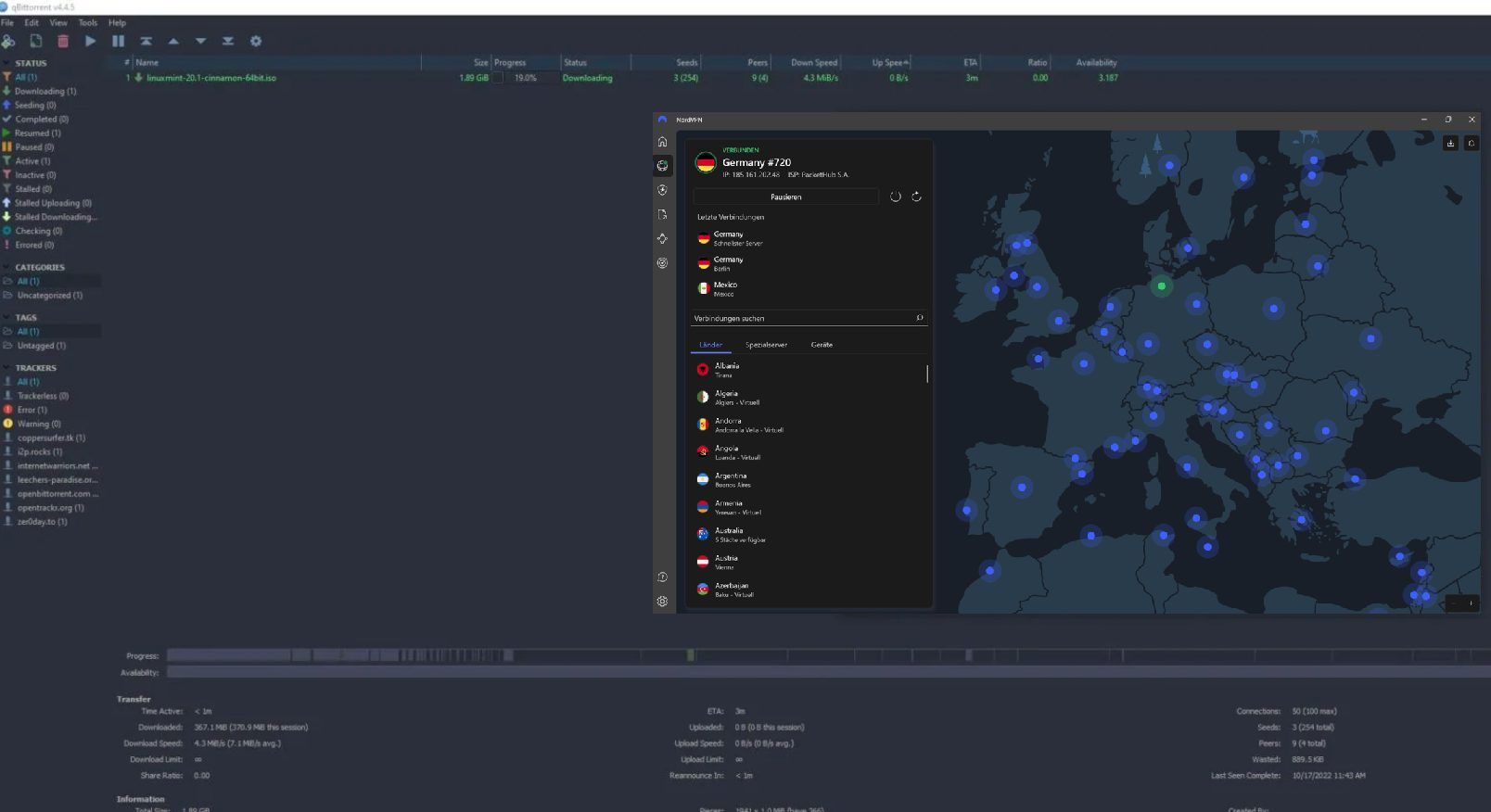The image size is (1491, 812).
Task: Switch to the Spezialserver tab
Action: (x=766, y=345)
